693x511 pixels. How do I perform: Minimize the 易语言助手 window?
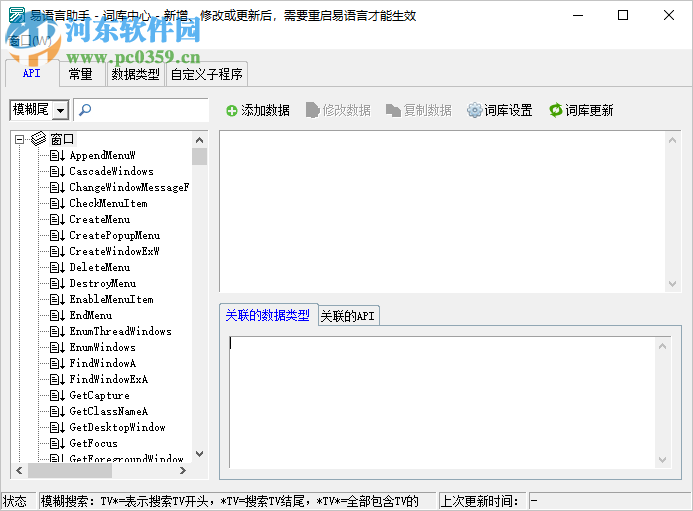(578, 15)
